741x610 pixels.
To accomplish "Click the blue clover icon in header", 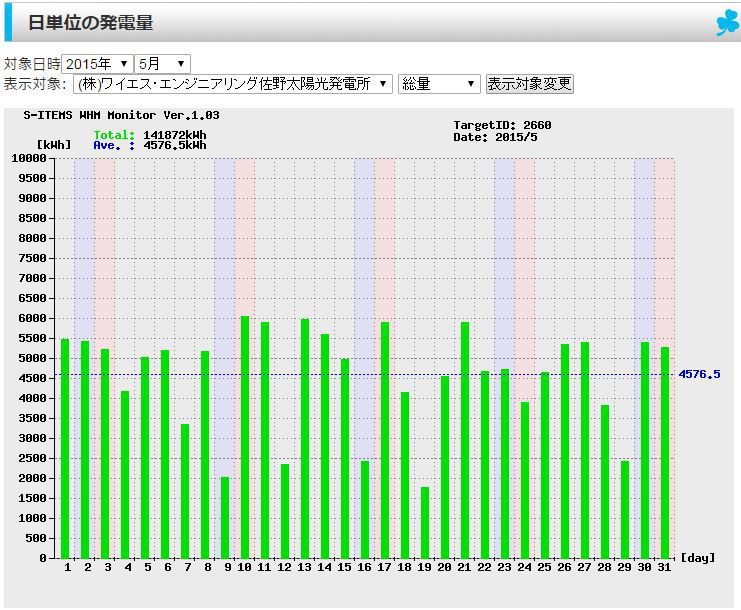I will [728, 23].
